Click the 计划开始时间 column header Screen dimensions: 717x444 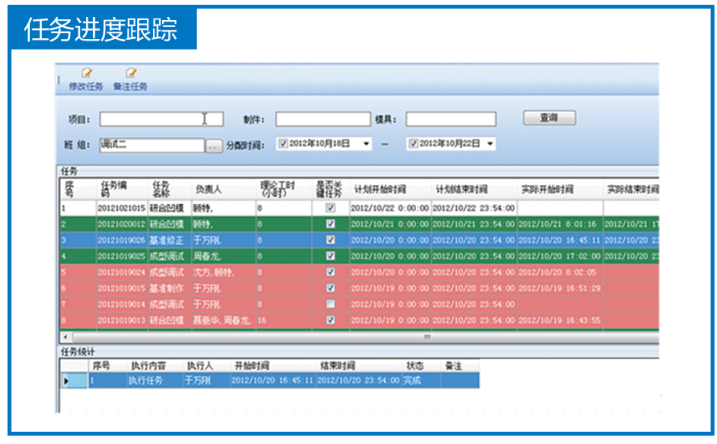click(x=390, y=189)
